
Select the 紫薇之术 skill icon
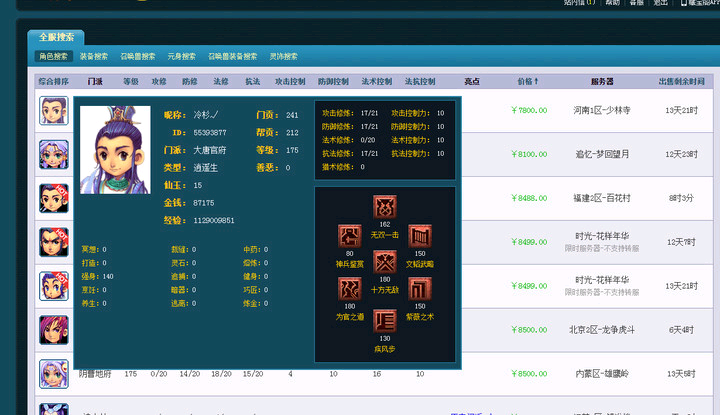(x=419, y=289)
